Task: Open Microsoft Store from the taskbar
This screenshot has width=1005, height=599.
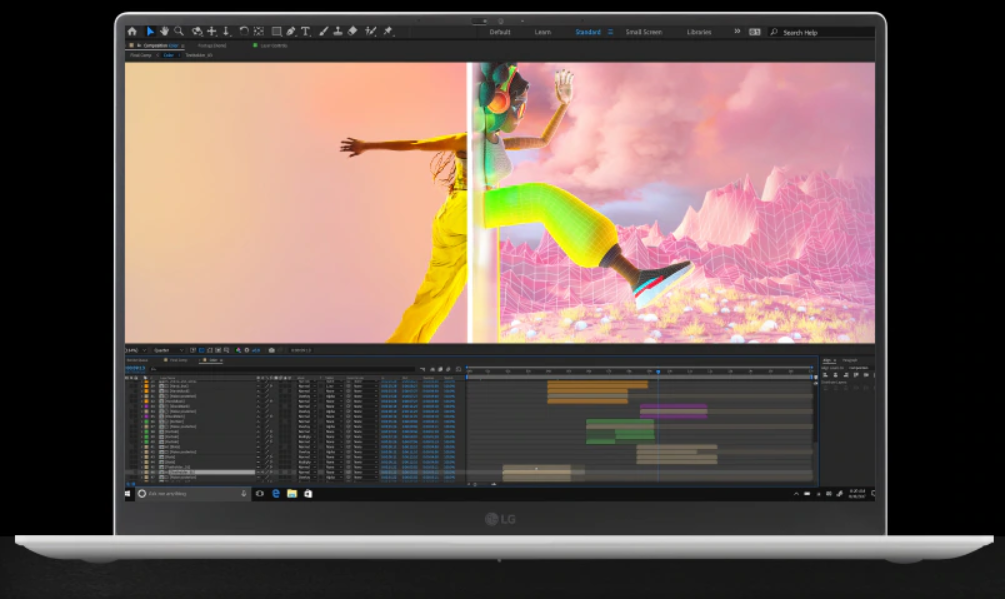Action: tap(308, 494)
